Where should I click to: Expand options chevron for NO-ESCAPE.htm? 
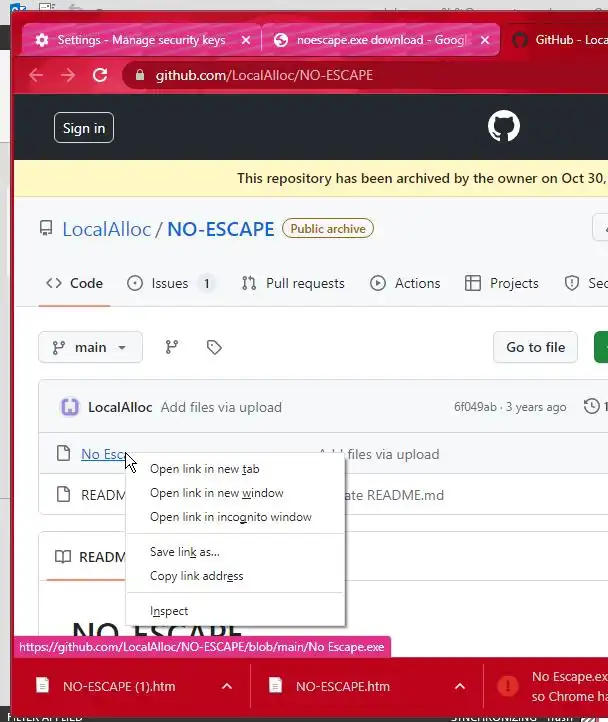460,686
